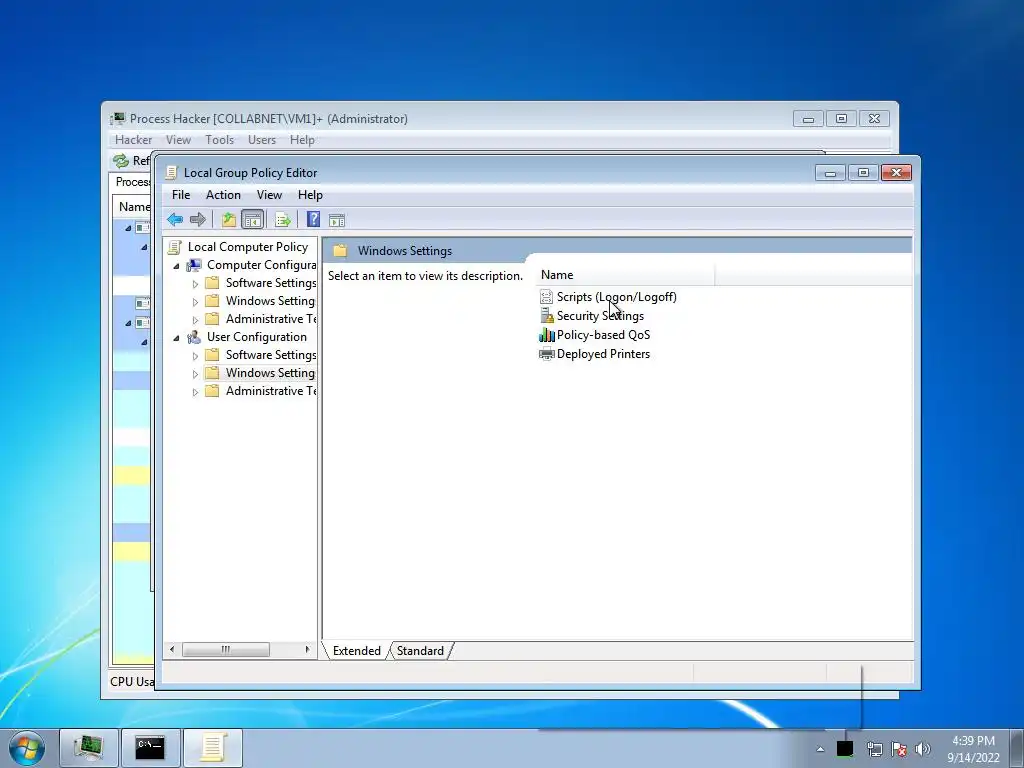
Task: Click Process Hacker's Name column header
Action: [x=133, y=206]
